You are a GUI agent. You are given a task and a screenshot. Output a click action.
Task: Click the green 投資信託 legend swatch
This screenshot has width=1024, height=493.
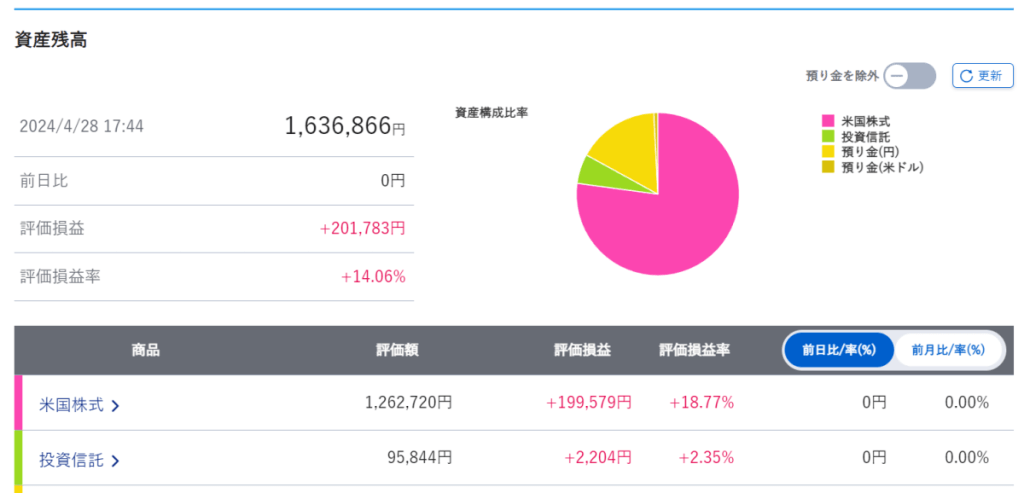(828, 136)
